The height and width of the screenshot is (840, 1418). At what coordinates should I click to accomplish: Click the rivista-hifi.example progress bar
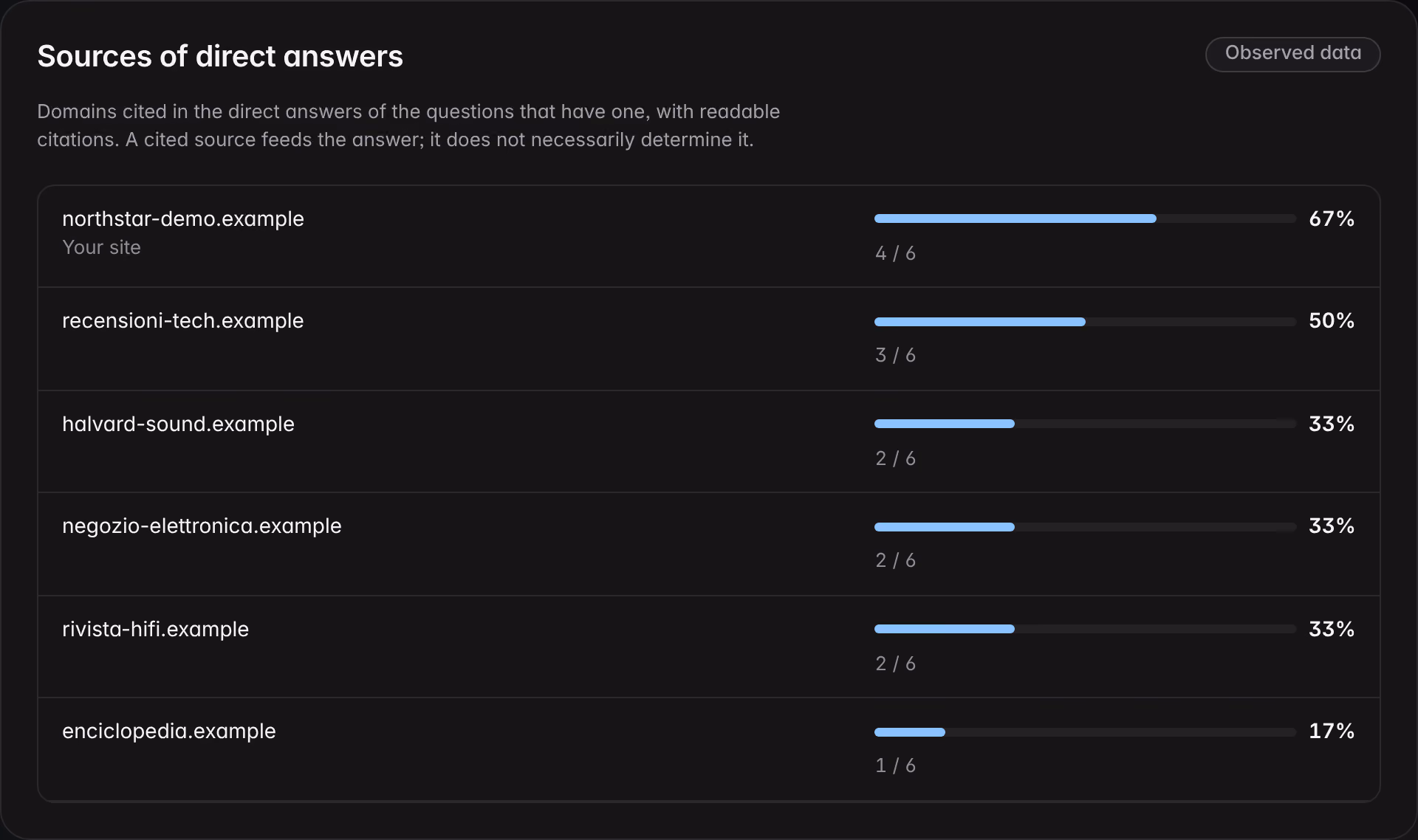click(1085, 629)
